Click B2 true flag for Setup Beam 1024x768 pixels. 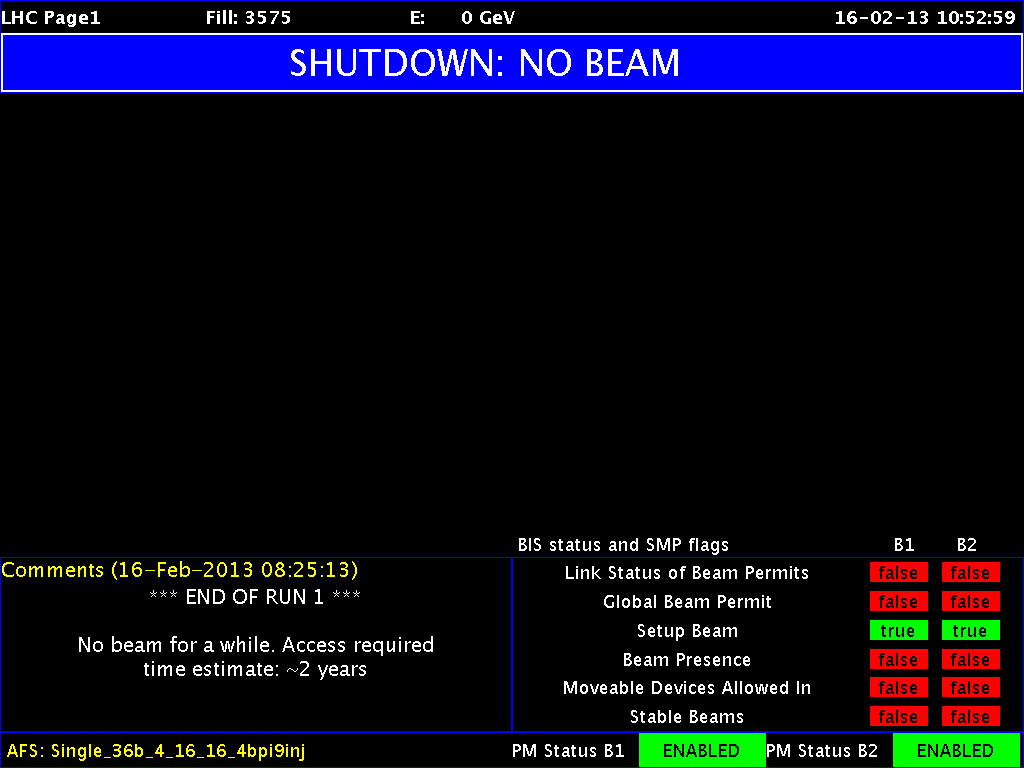[970, 631]
